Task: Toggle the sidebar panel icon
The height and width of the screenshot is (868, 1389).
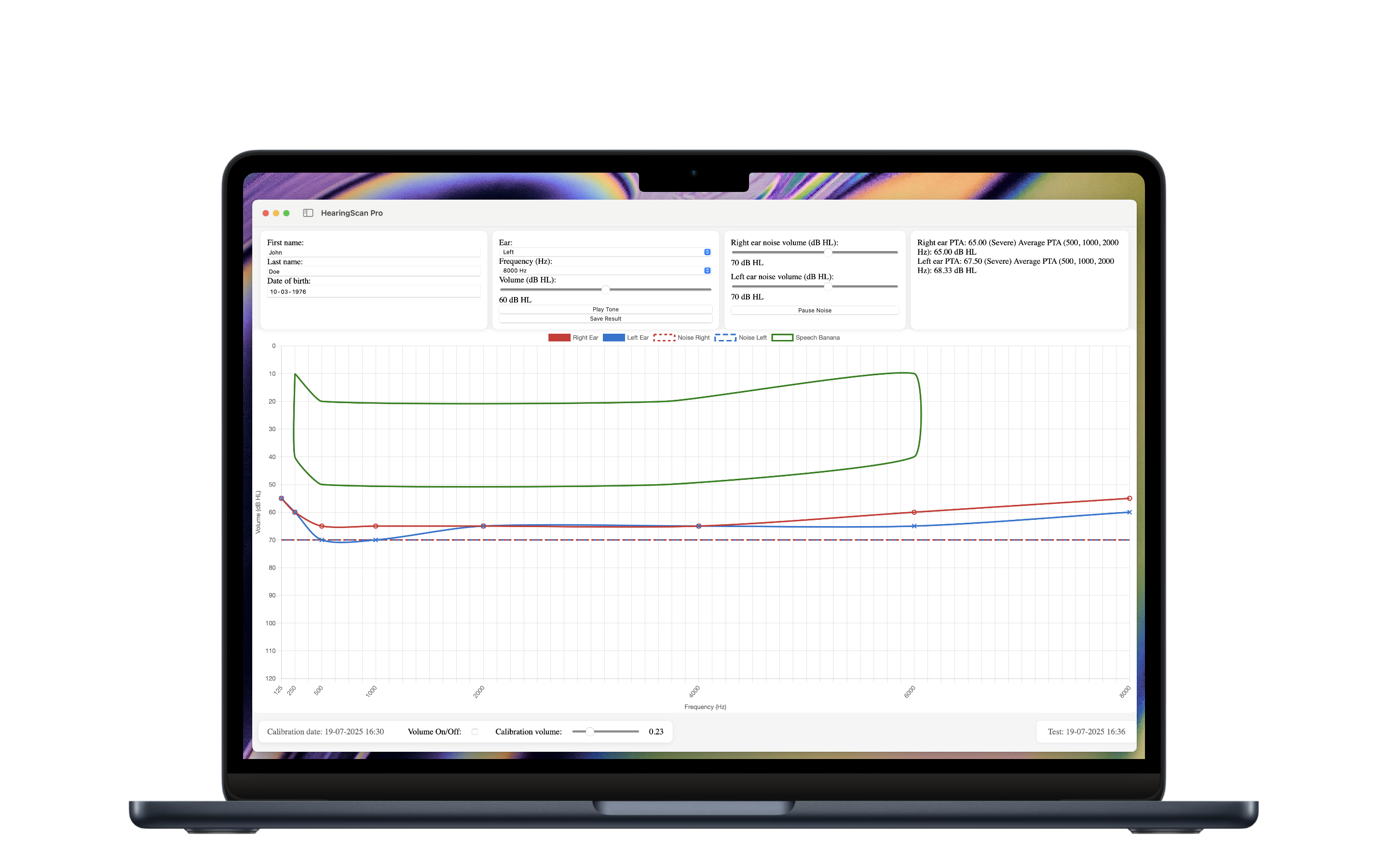Action: click(x=308, y=213)
